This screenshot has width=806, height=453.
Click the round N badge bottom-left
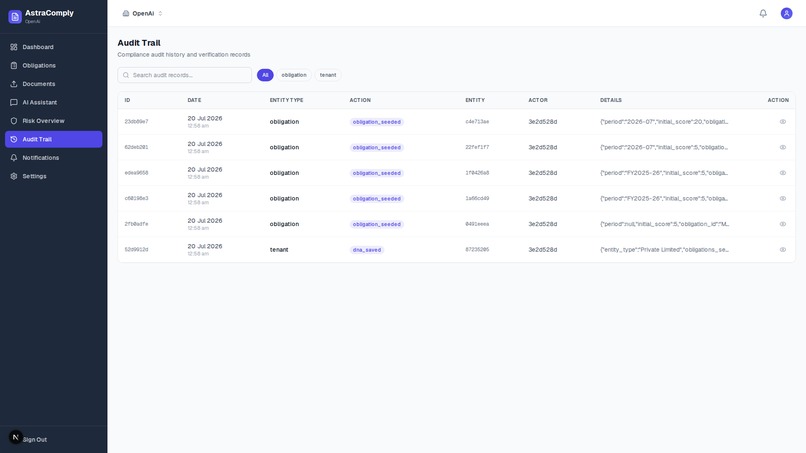(x=15, y=437)
